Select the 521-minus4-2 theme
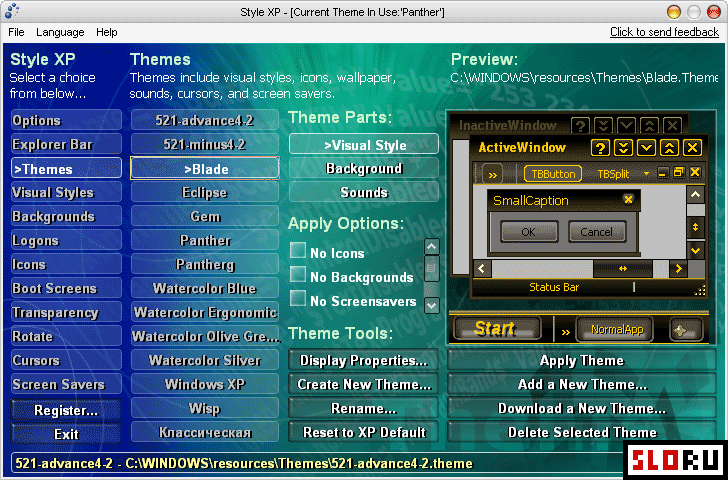 205,144
